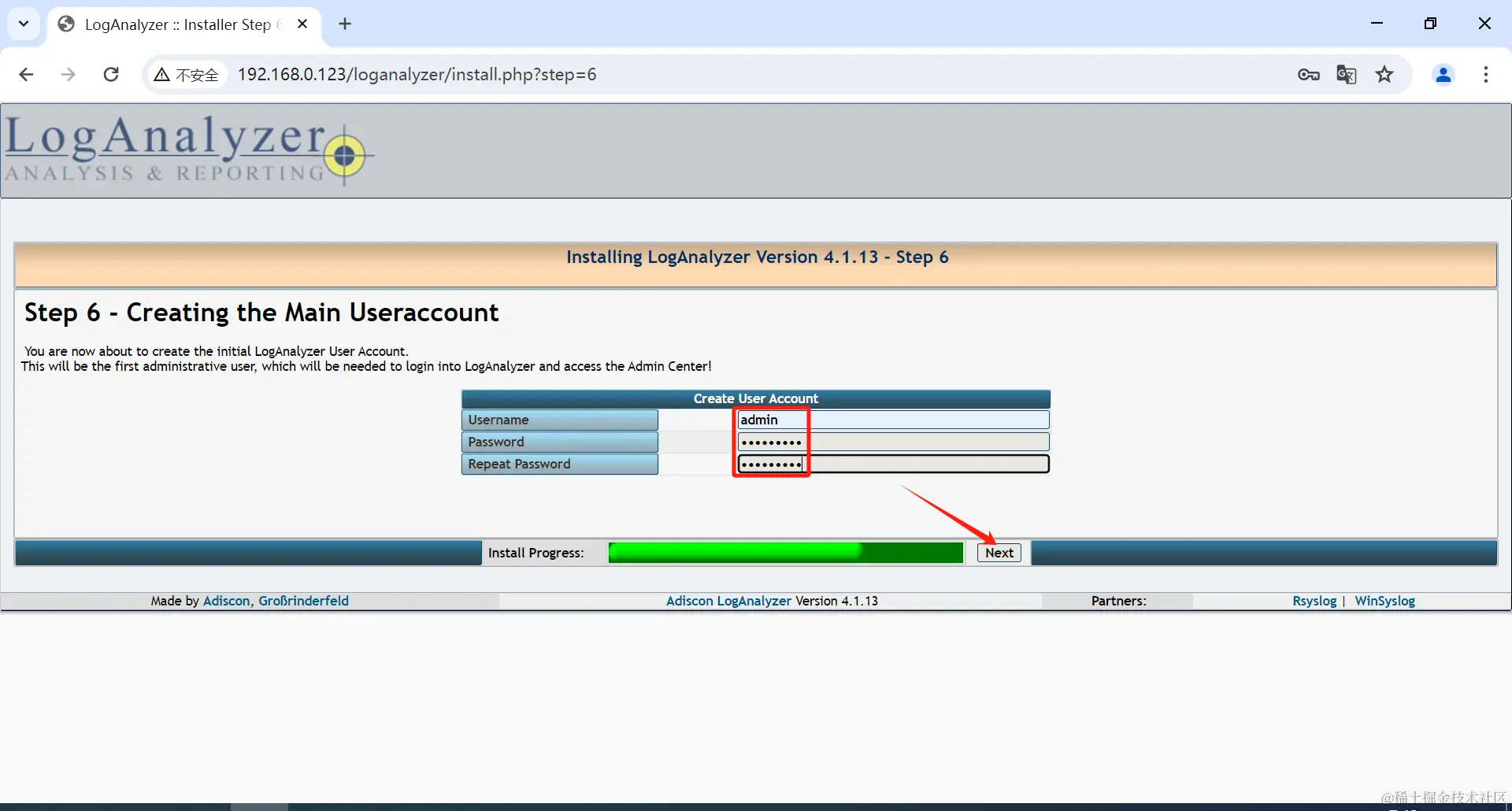Image resolution: width=1512 pixels, height=811 pixels.
Task: Restore down the browser window
Action: coord(1430,24)
